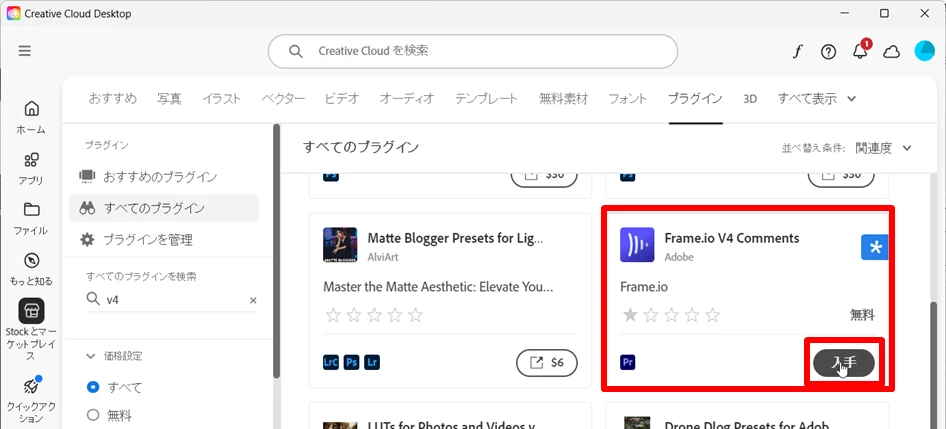Click the 無料 price label on Frame.io card

click(862, 315)
